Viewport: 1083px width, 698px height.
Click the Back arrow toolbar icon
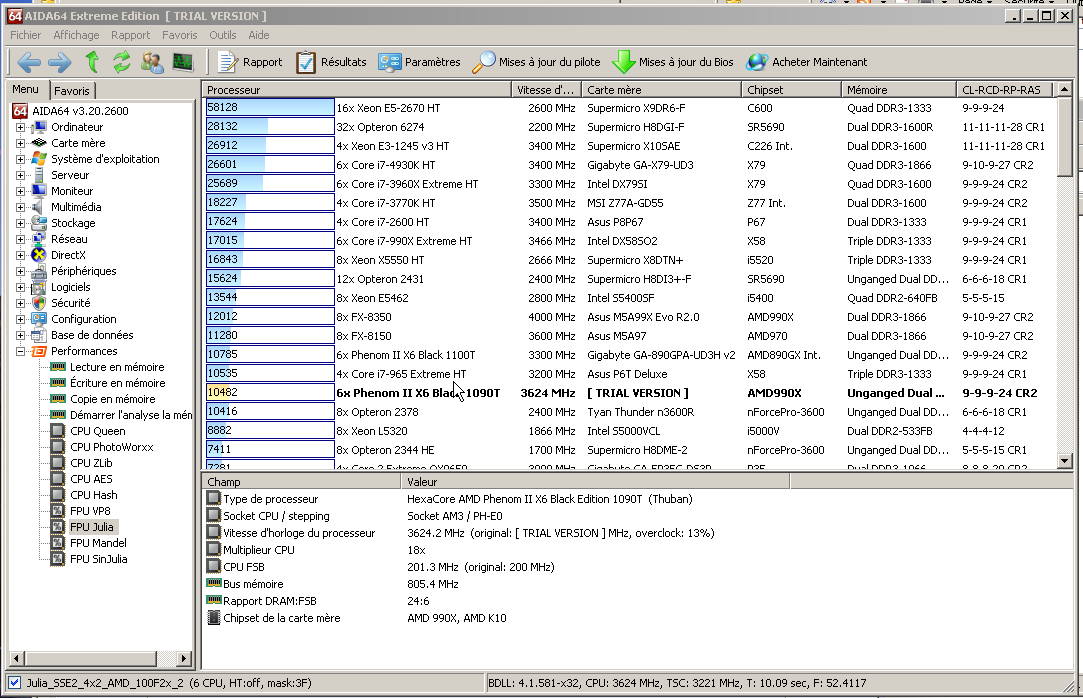coord(28,62)
